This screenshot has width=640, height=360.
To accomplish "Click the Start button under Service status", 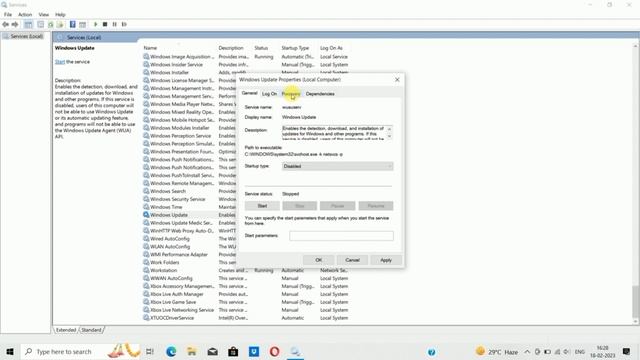I will (262, 206).
